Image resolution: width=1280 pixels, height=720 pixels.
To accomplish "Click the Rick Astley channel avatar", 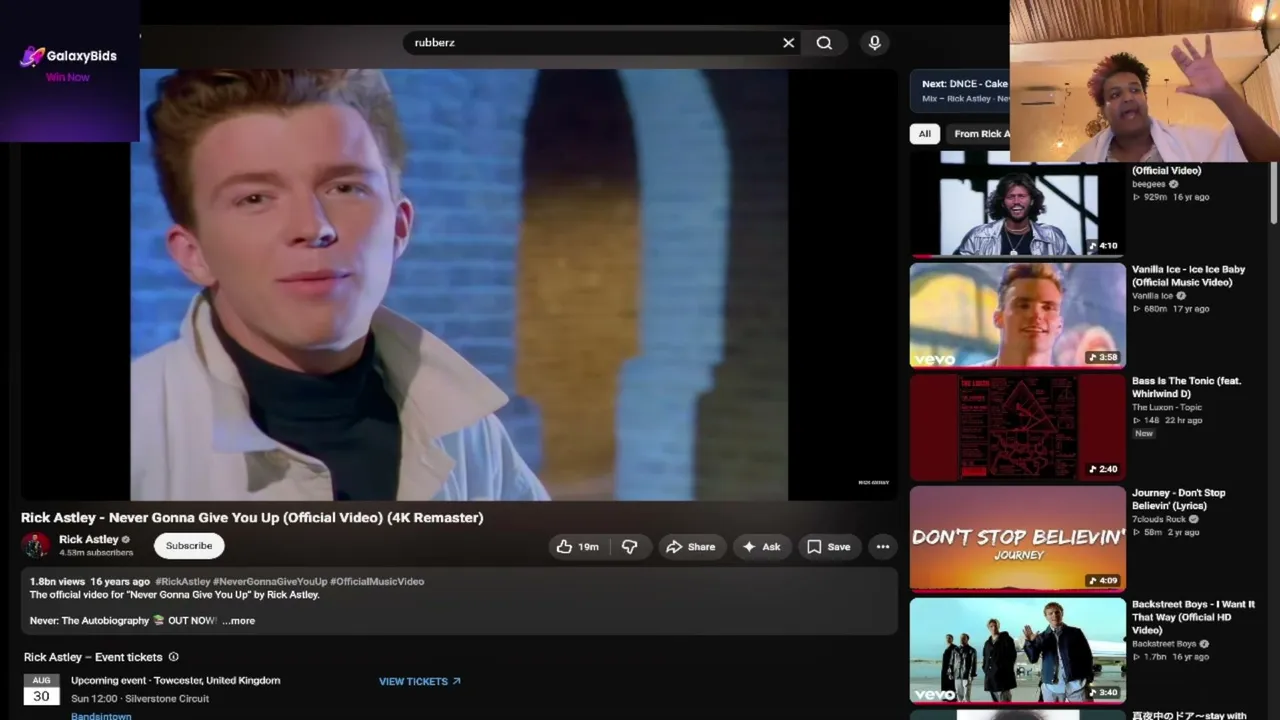I will [x=36, y=545].
